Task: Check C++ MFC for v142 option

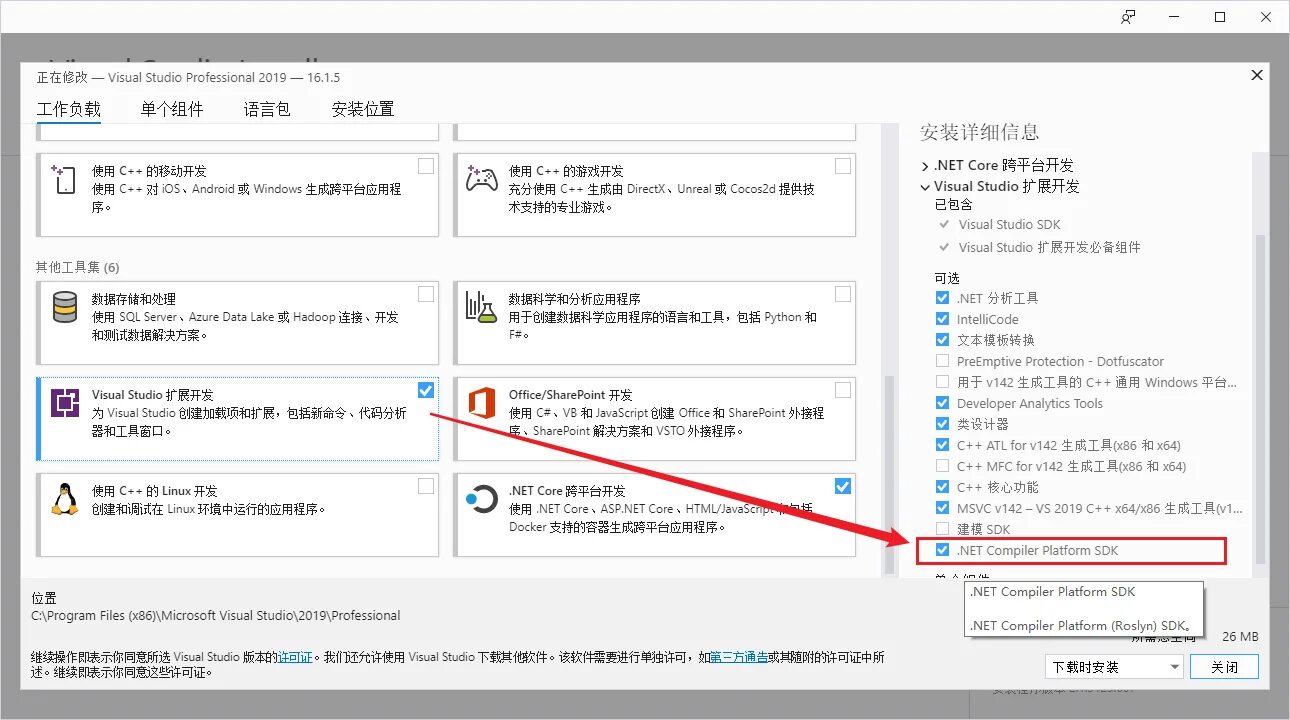Action: (x=942, y=466)
